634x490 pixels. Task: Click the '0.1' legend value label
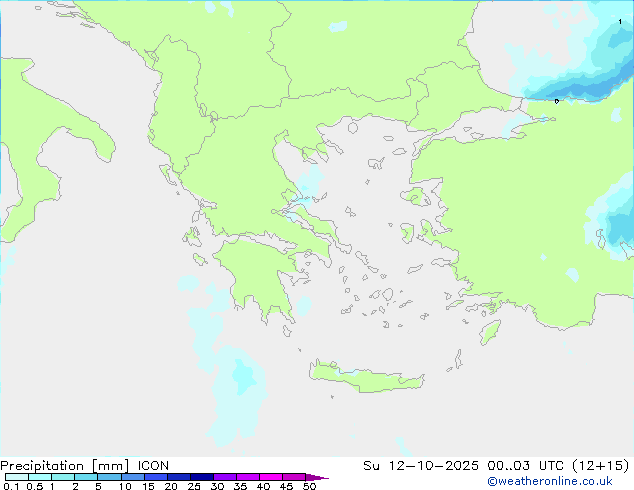(x=11, y=486)
